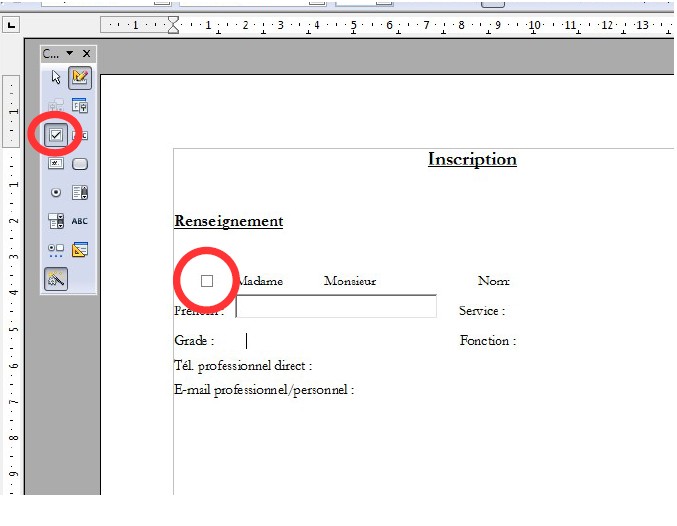The image size is (677, 526).
Task: Pick the Formatted Field control
Action: point(56,164)
